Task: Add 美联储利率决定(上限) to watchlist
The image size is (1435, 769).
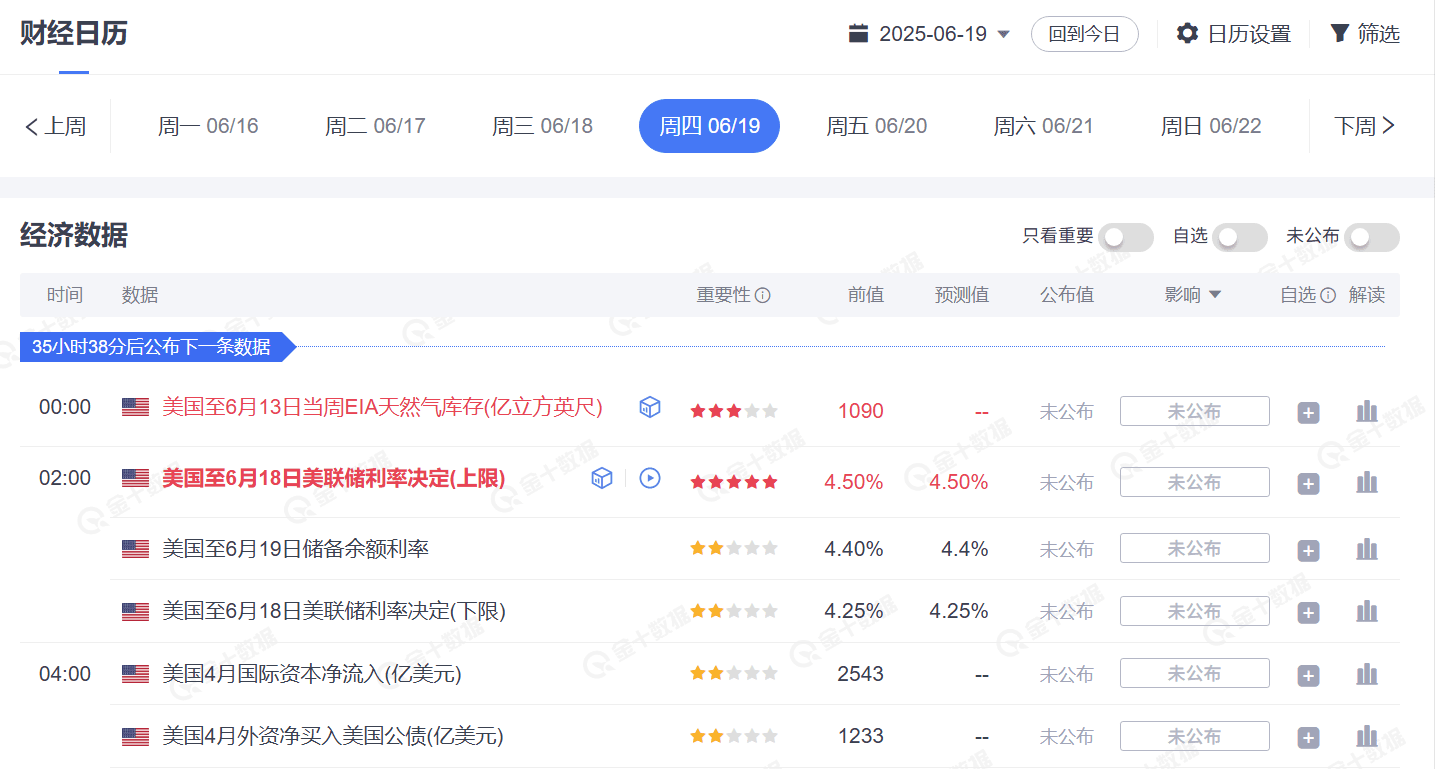Action: click(1308, 484)
